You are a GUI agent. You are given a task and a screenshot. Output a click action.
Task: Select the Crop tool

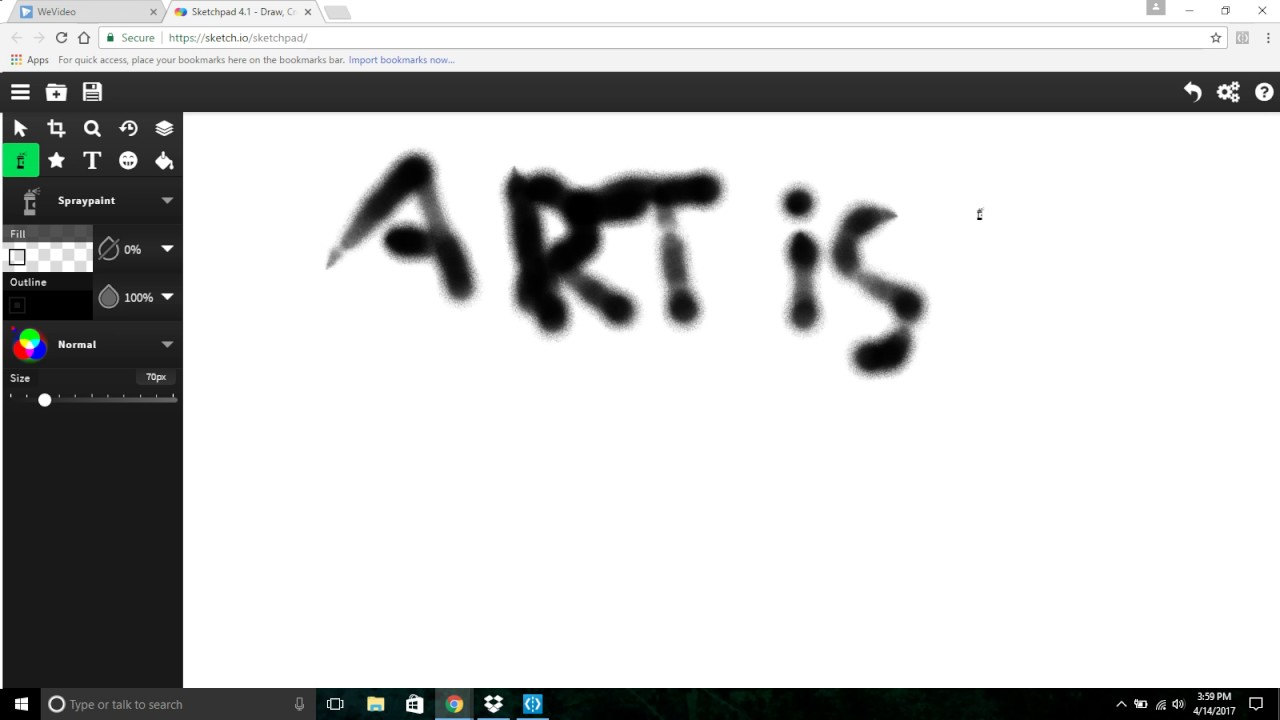click(x=56, y=128)
